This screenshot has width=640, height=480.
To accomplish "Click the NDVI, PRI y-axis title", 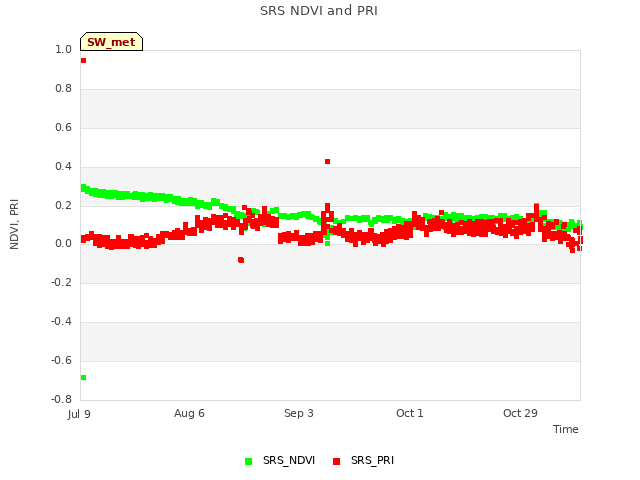I will [x=14, y=224].
